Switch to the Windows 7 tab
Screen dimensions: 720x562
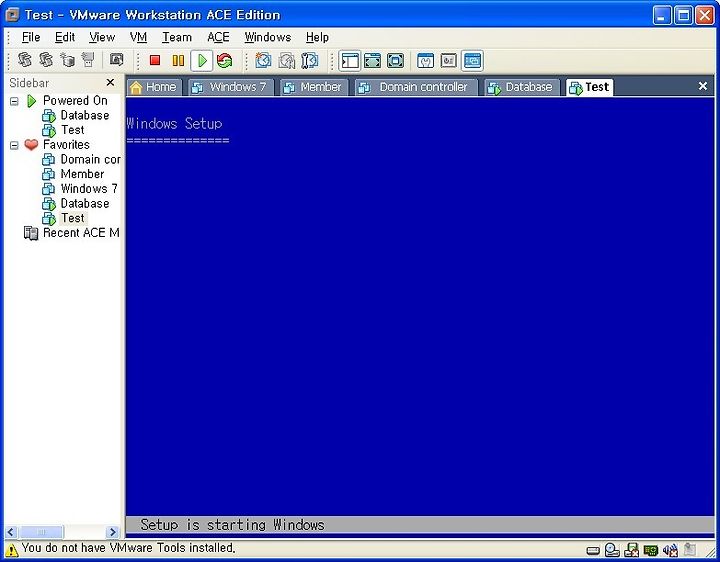coord(231,87)
